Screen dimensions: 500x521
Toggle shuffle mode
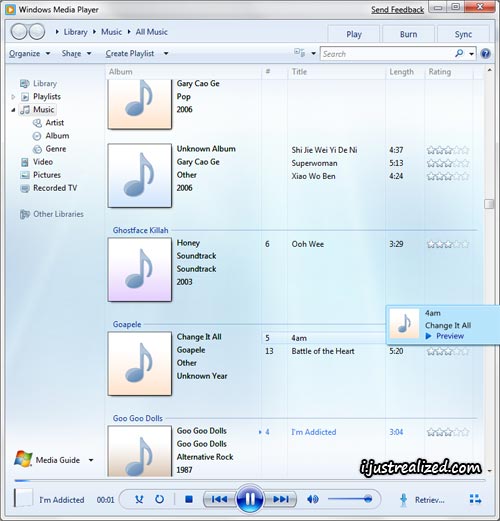(x=139, y=499)
